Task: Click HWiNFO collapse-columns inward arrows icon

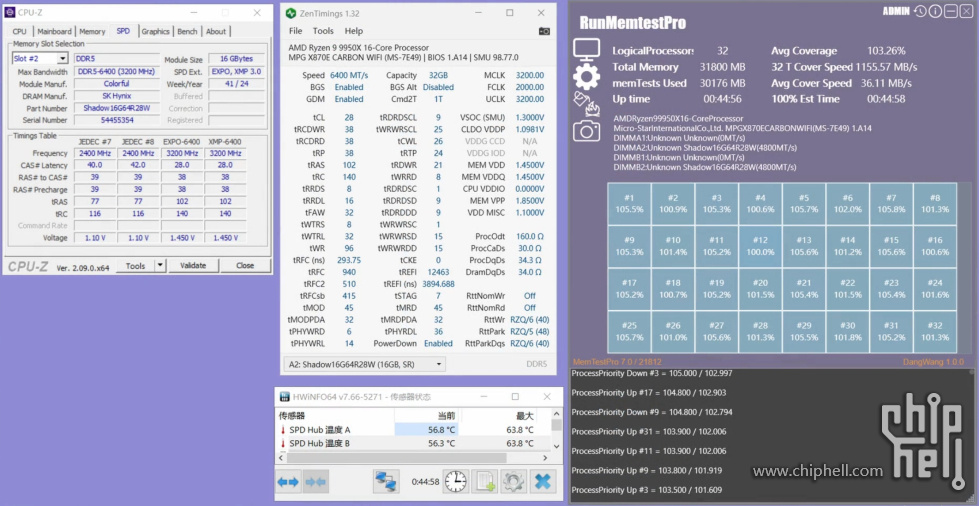Action: point(315,482)
